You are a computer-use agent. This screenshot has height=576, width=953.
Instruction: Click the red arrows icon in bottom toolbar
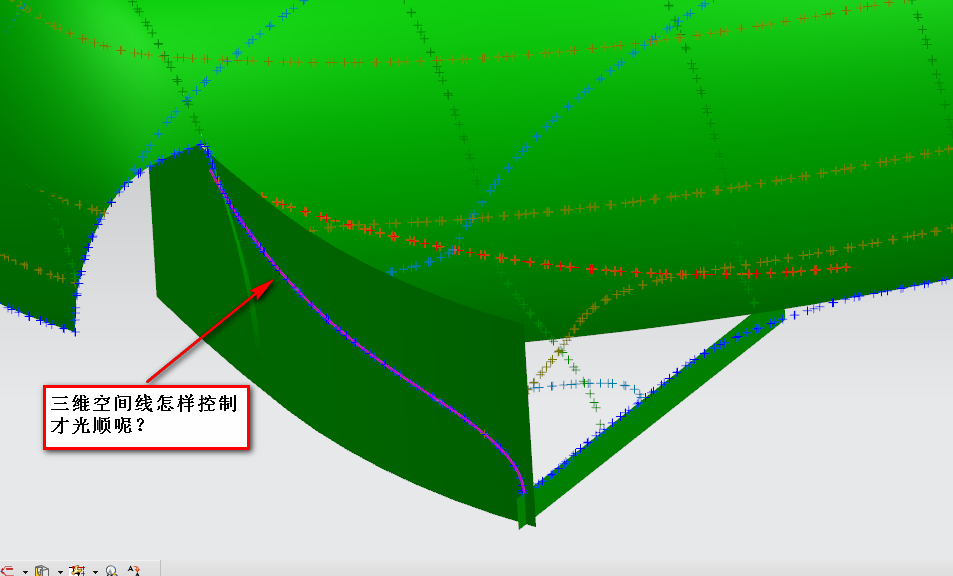click(6, 571)
